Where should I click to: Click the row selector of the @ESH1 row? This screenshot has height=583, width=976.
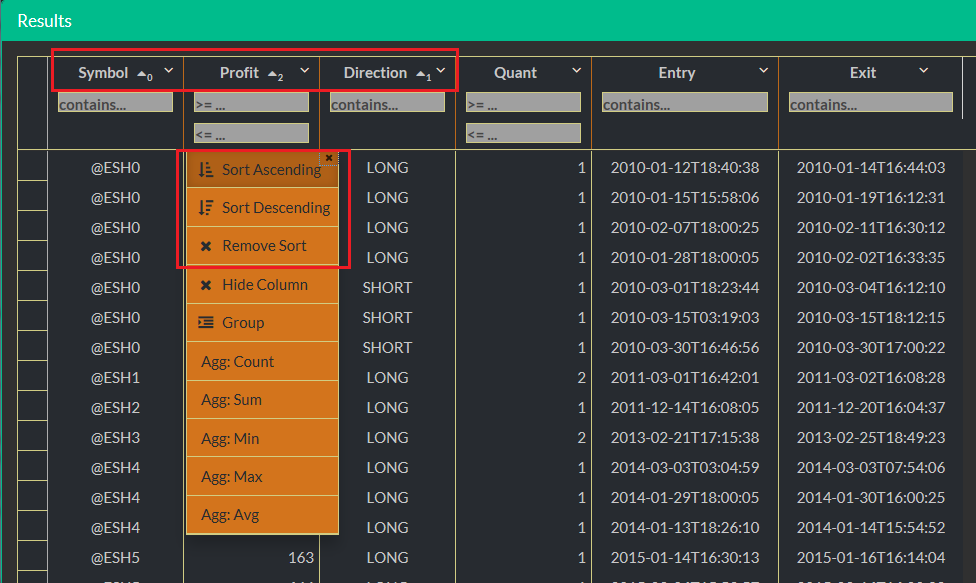click(x=32, y=378)
